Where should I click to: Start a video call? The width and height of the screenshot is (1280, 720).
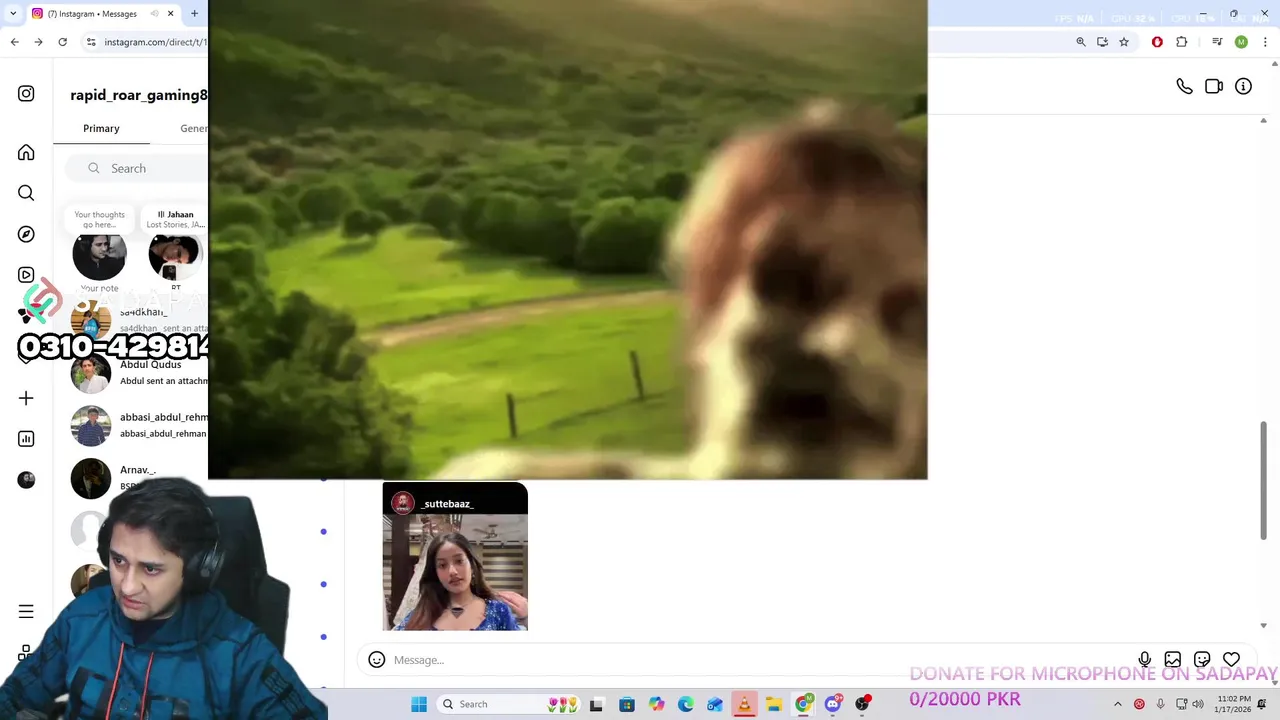1214,86
